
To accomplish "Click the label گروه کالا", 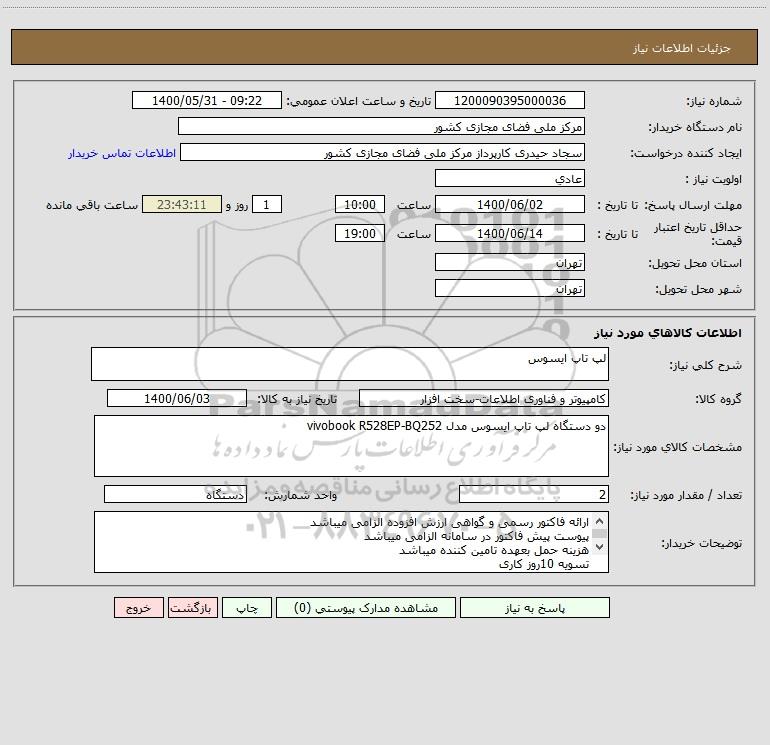I will pos(718,399).
